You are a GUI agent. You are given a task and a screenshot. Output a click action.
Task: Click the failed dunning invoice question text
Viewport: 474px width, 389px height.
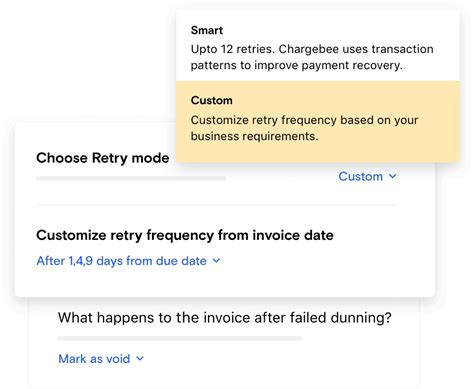pos(225,318)
